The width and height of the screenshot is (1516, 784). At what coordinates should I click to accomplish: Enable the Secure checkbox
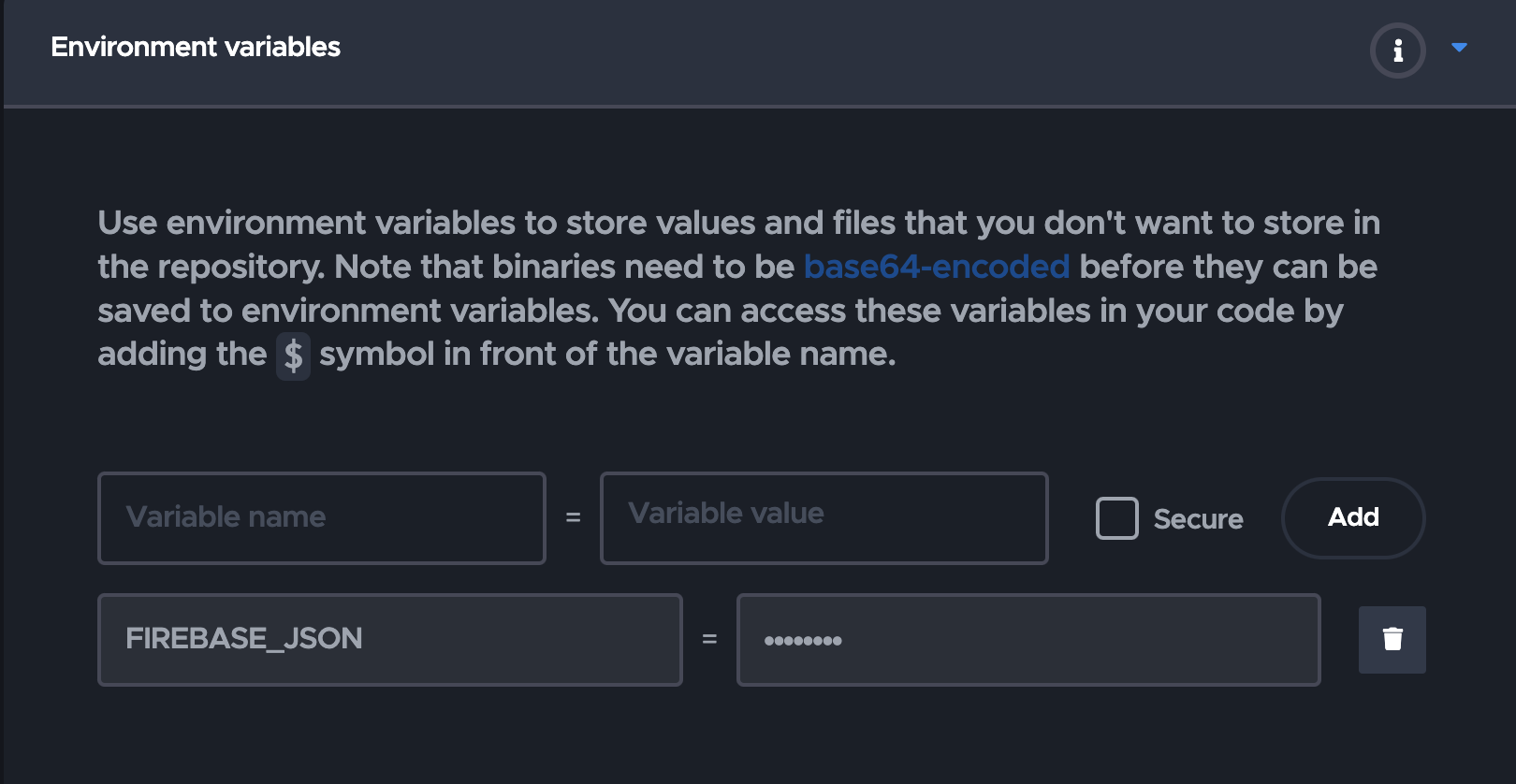[x=1116, y=518]
